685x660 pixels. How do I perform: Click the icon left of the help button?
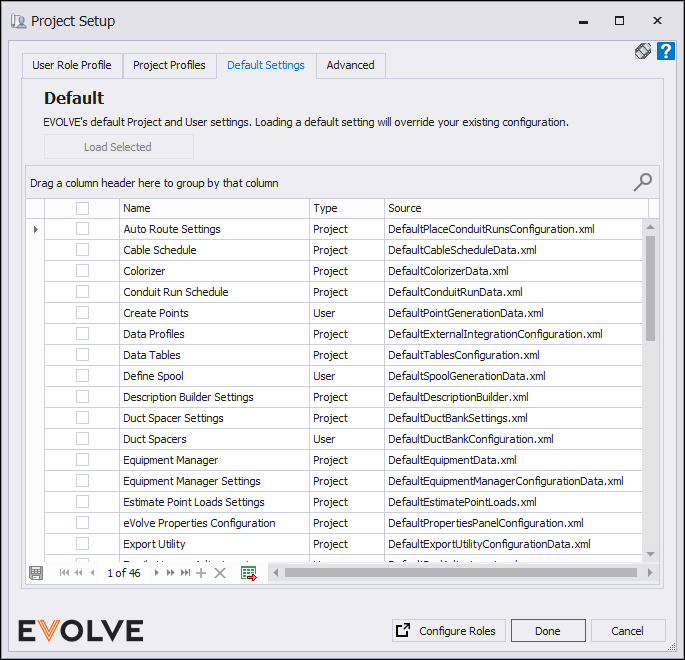click(643, 51)
